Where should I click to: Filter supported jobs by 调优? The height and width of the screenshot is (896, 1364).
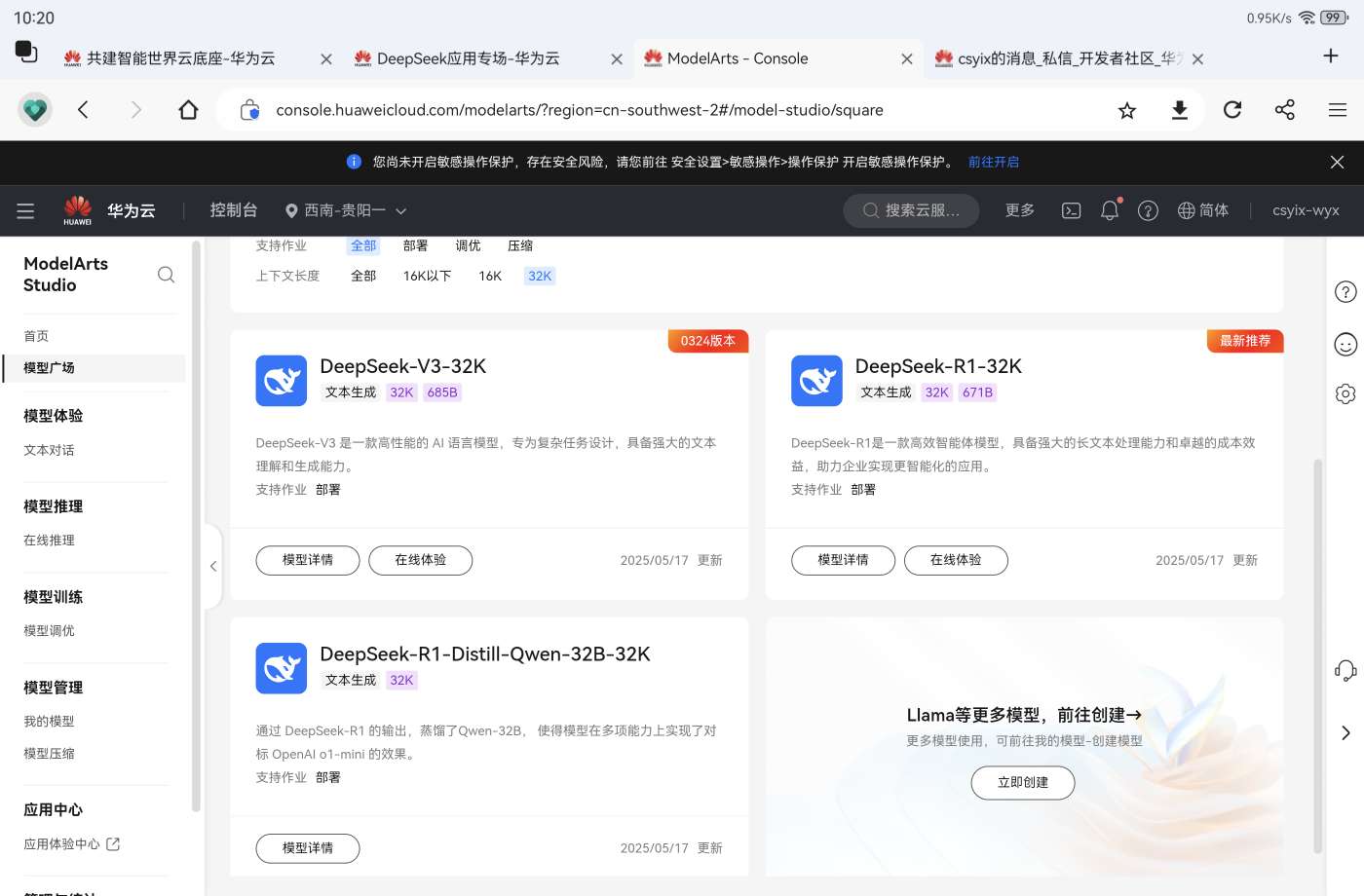point(469,245)
